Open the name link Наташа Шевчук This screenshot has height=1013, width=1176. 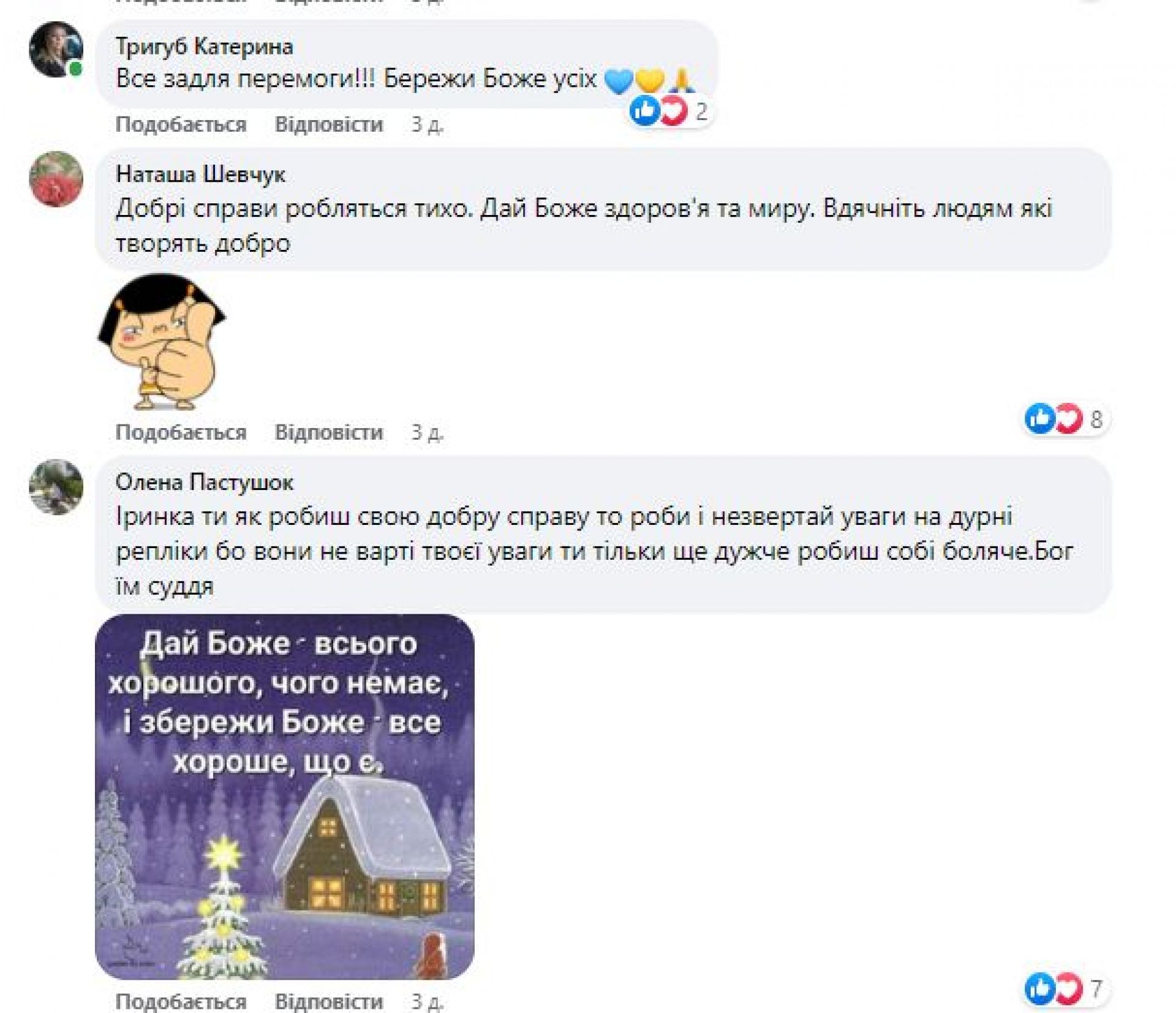[x=200, y=175]
